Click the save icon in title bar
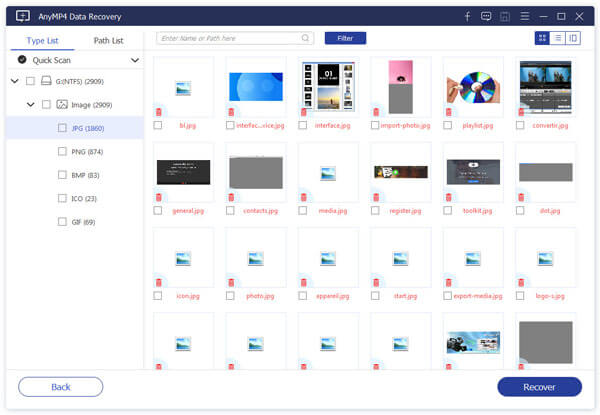 click(505, 16)
